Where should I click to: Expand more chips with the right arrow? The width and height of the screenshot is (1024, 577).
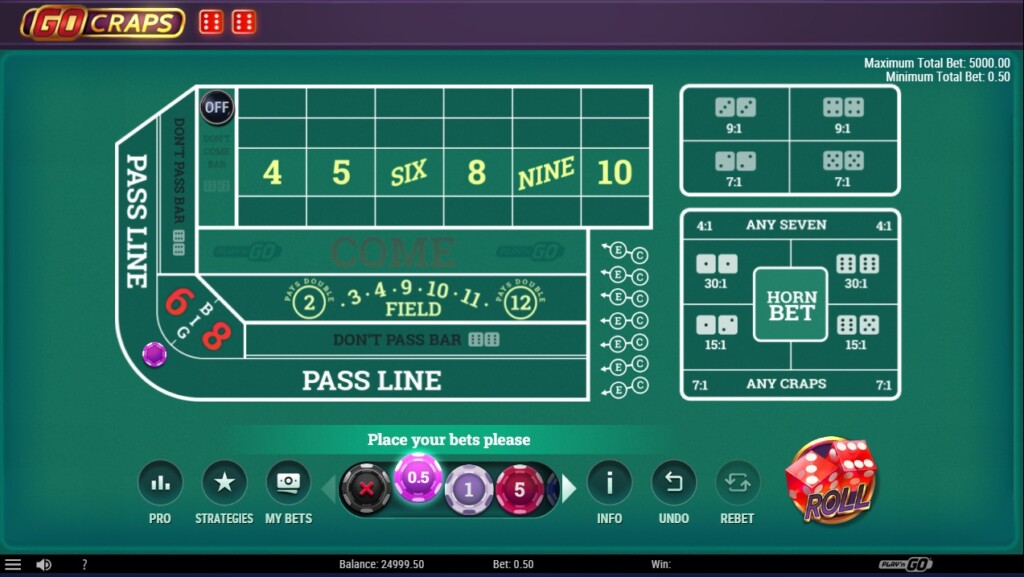[x=567, y=487]
